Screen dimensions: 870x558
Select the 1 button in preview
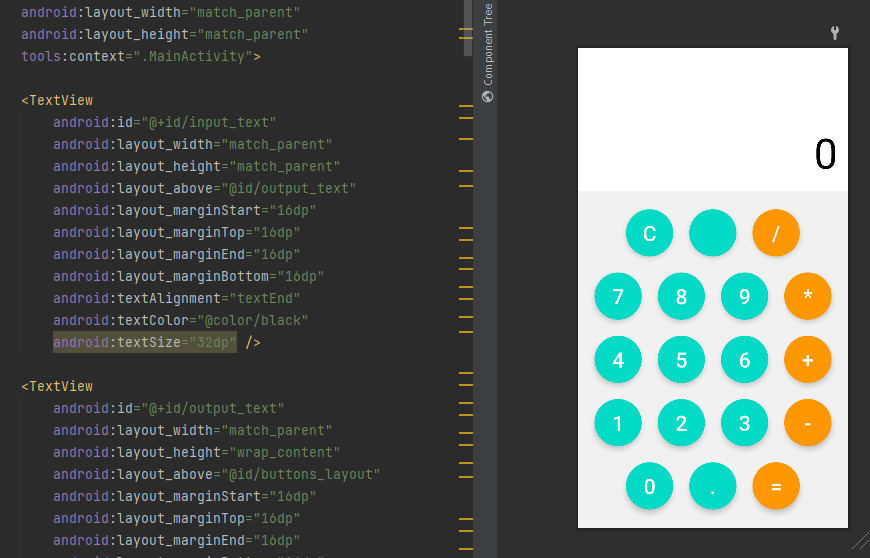coord(618,423)
